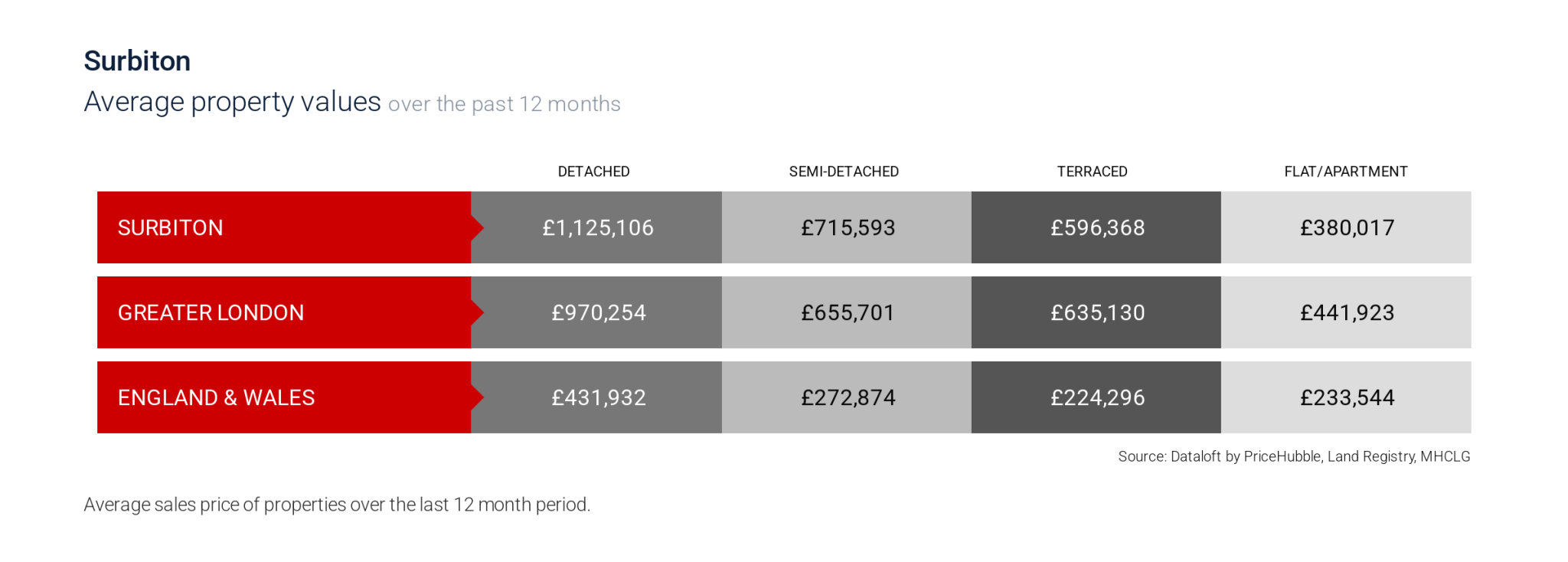Click the SEMI-DETACHED column header
The width and height of the screenshot is (1568, 562).
coord(844,172)
